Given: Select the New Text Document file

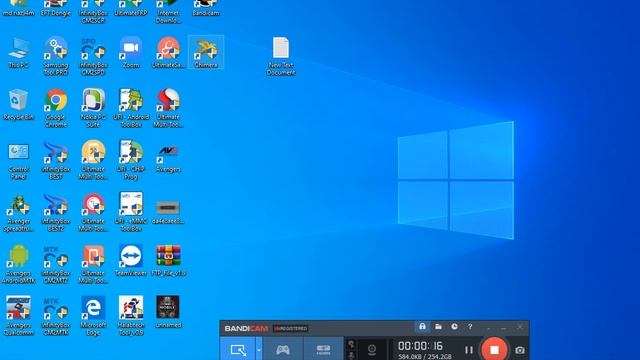Looking at the screenshot, I should [281, 56].
